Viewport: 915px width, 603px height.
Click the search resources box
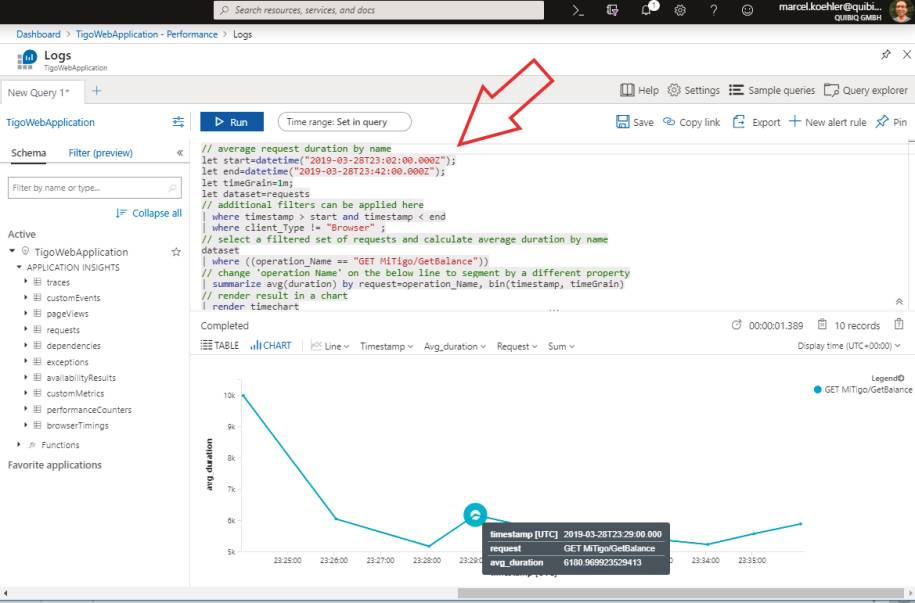pos(379,10)
